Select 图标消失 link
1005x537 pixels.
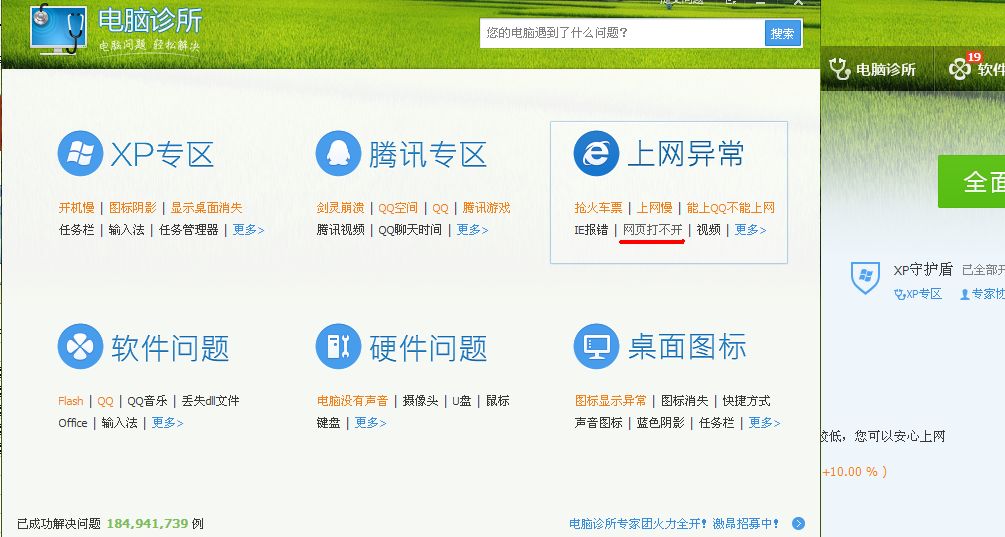[685, 401]
